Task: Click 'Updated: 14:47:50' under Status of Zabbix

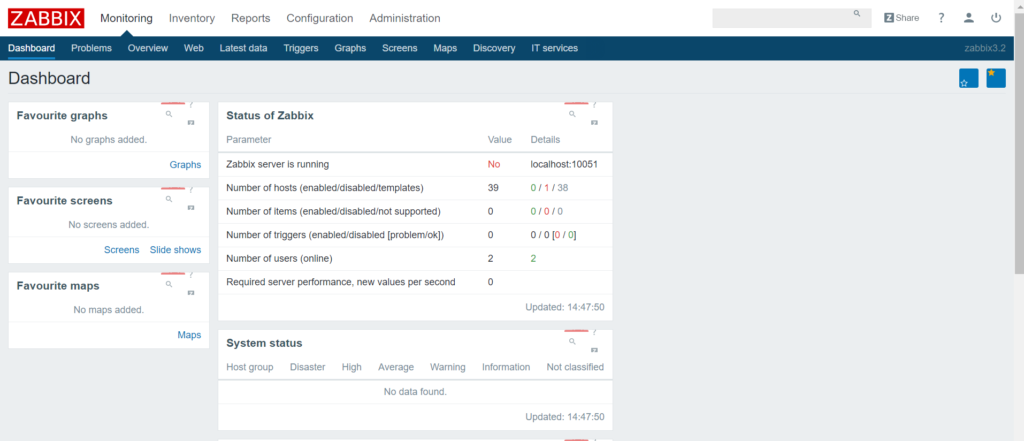Action: (x=565, y=306)
